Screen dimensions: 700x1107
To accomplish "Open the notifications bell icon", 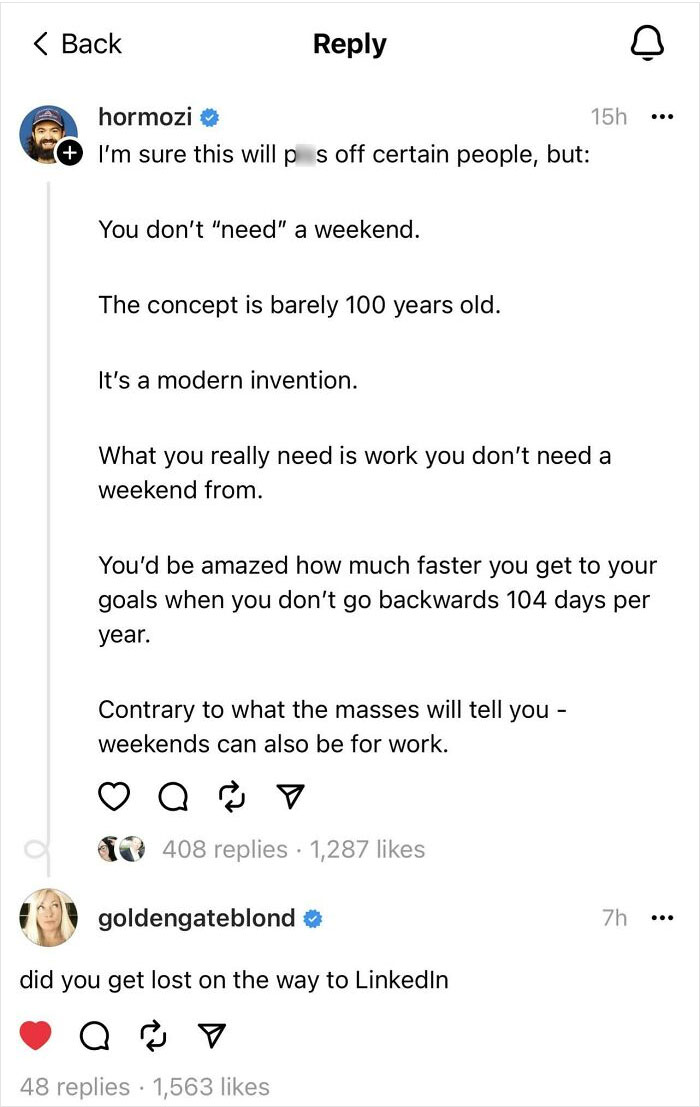I will (x=648, y=42).
